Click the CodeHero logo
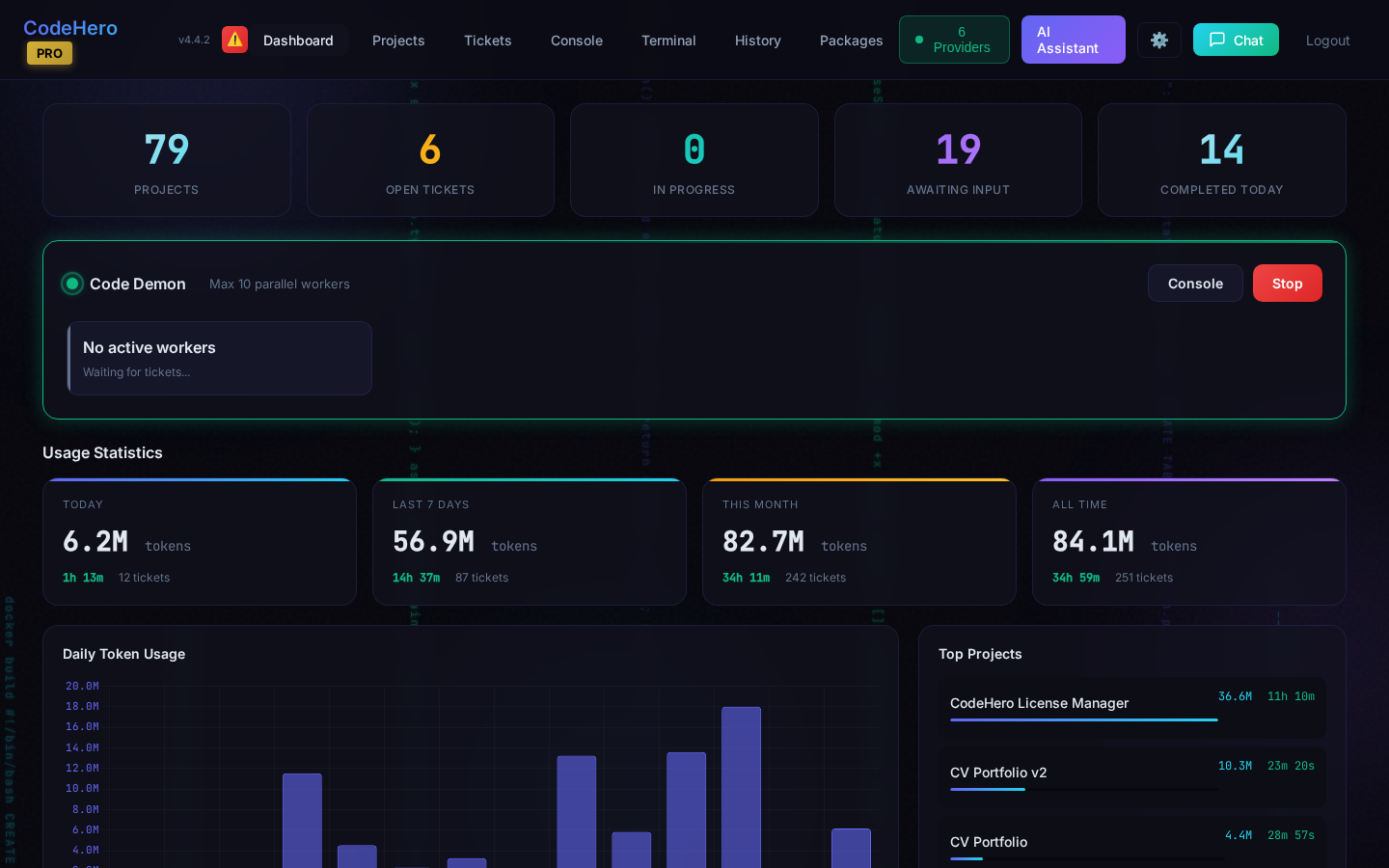The image size is (1389, 868). pyautogui.click(x=70, y=28)
